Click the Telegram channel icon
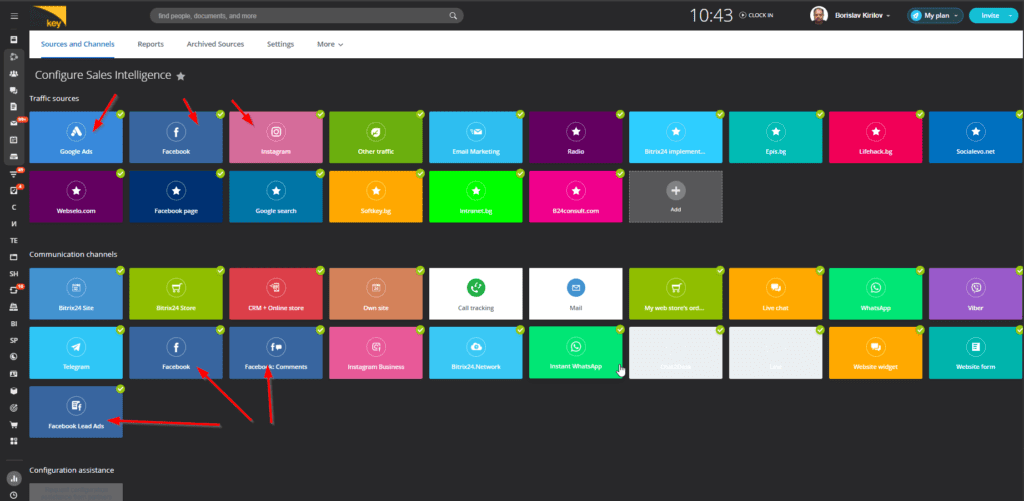The width and height of the screenshot is (1024, 501). click(x=76, y=346)
